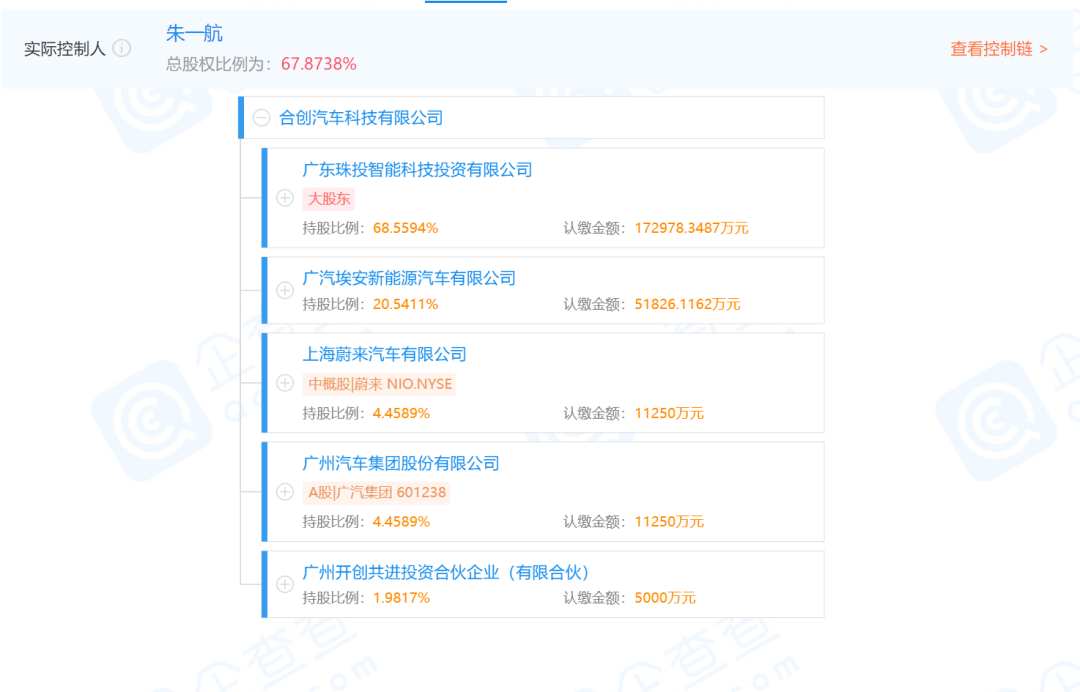The image size is (1080, 692).
Task: Click 广州汽车集团 shareholding ratio 4.4589%
Action: (x=402, y=522)
